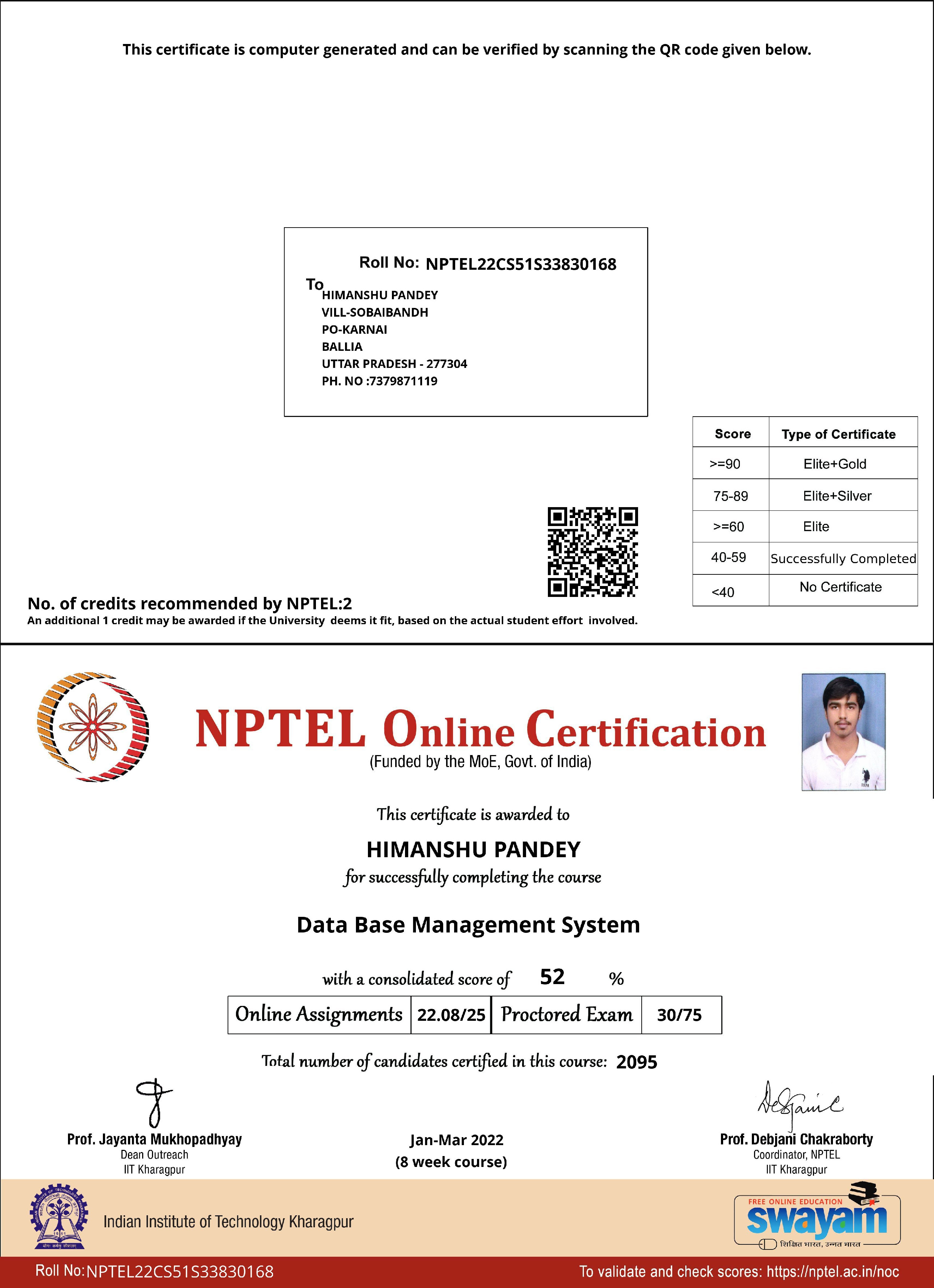Screen dimensions: 934x1288
Task: Click 'UTTAR PRADESH - 277304' line
Action: [394, 364]
